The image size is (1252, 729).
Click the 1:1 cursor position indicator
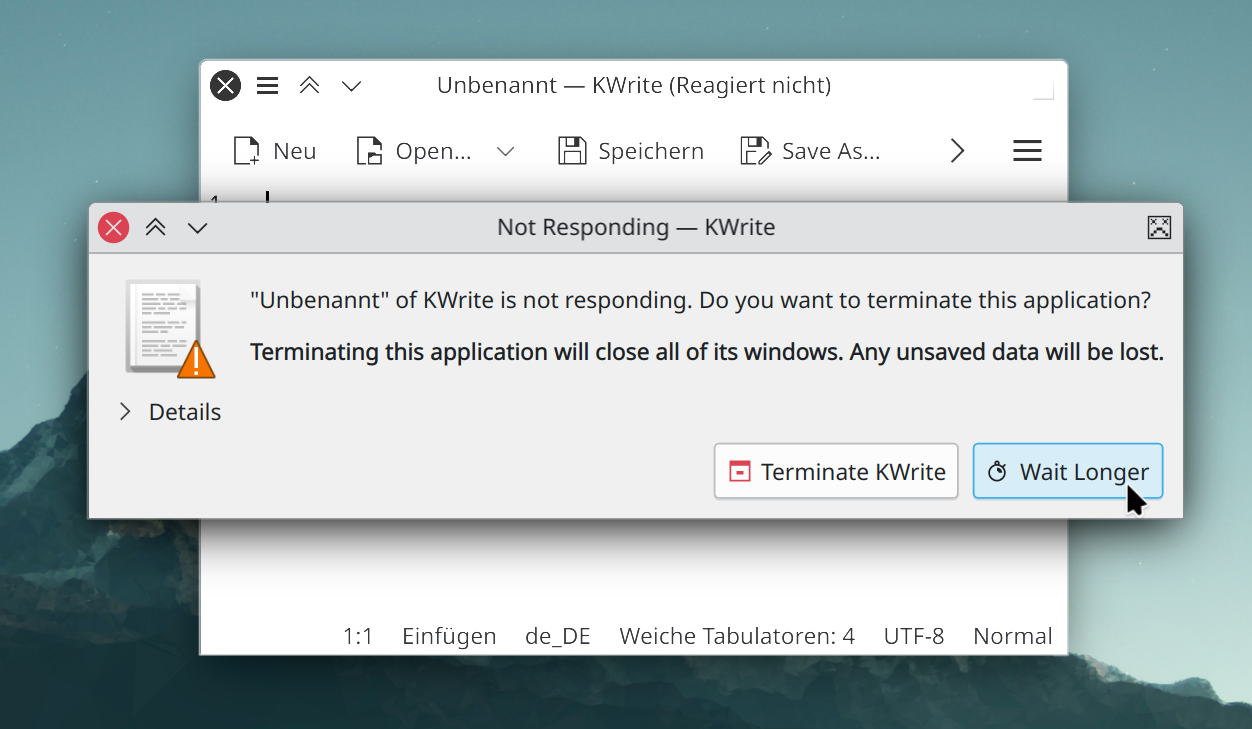click(x=358, y=636)
